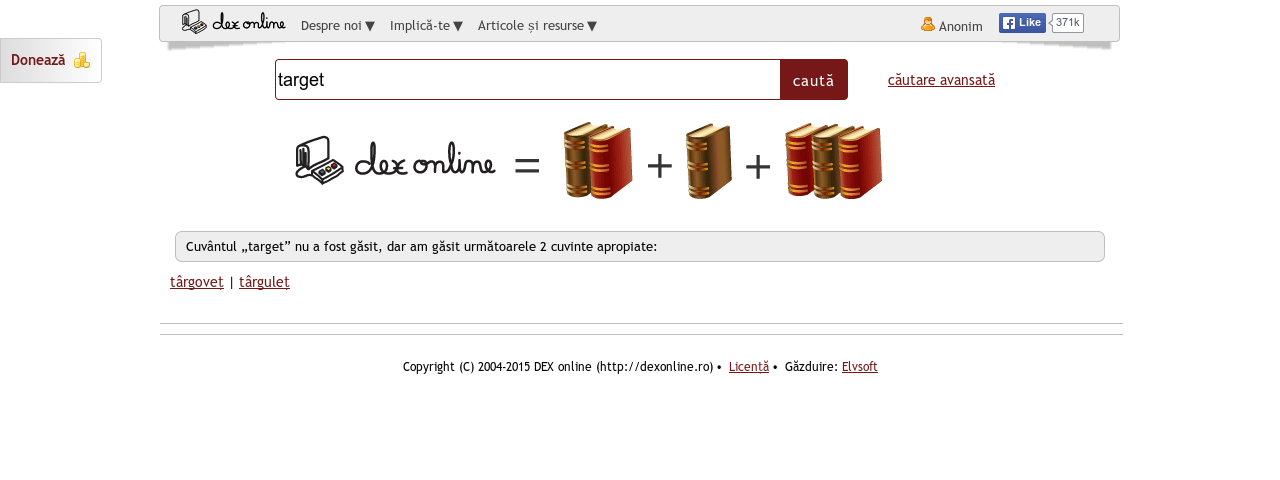Open Articole și resurse dropdown
Image resolution: width=1280 pixels, height=480 pixels.
[537, 26]
